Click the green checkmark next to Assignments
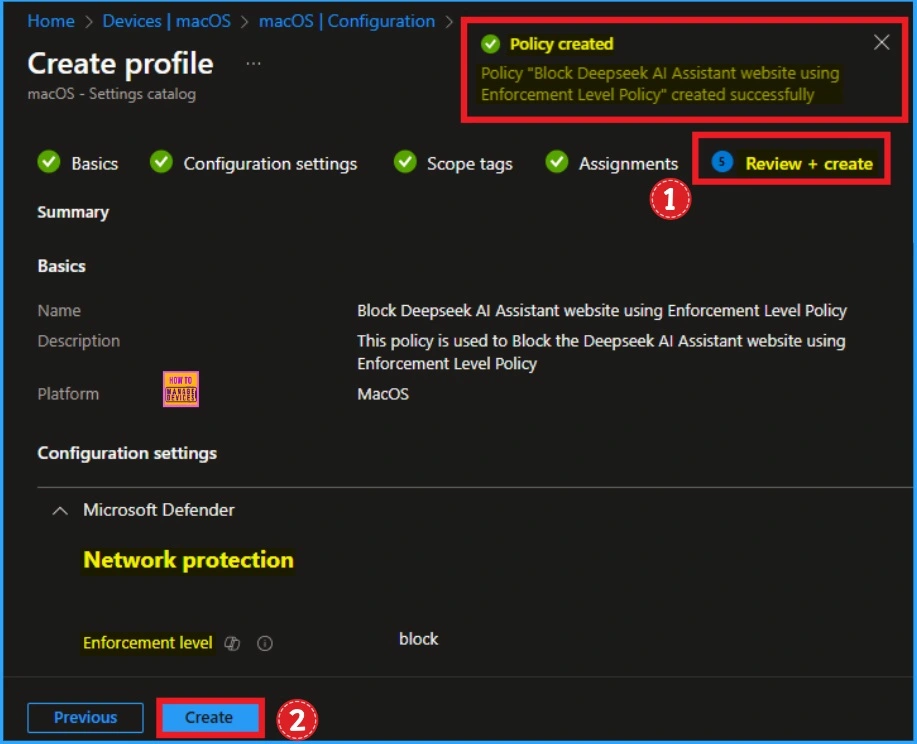Image resolution: width=917 pixels, height=744 pixels. point(557,162)
